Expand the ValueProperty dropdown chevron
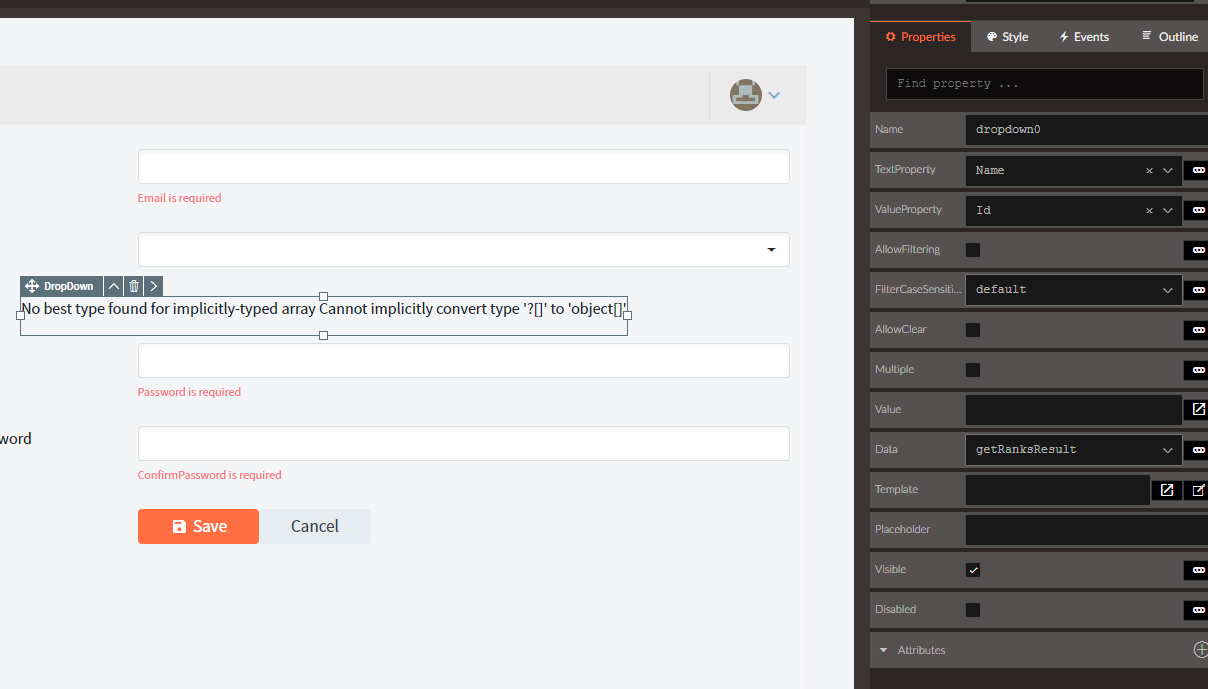The height and width of the screenshot is (689, 1208). click(1167, 210)
